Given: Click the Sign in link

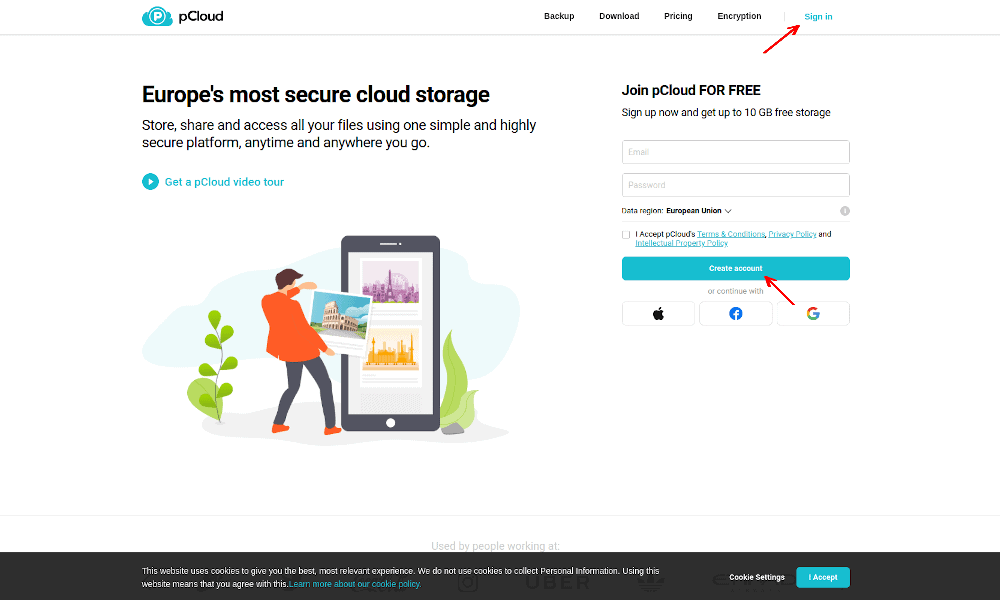Looking at the screenshot, I should pyautogui.click(x=818, y=17).
